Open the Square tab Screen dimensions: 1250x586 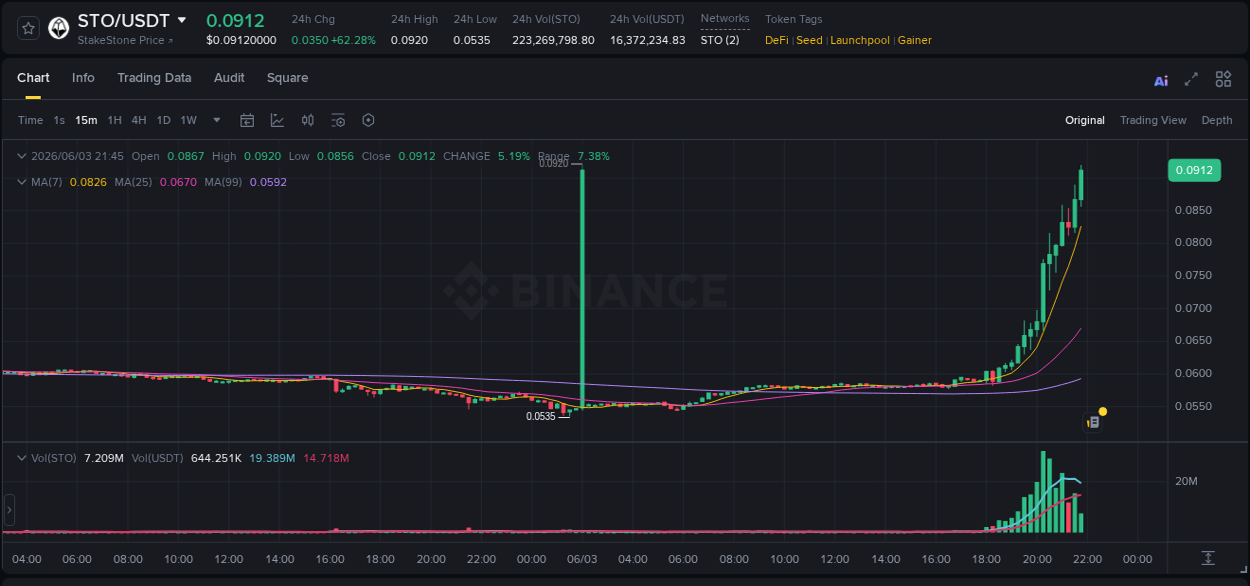(287, 78)
